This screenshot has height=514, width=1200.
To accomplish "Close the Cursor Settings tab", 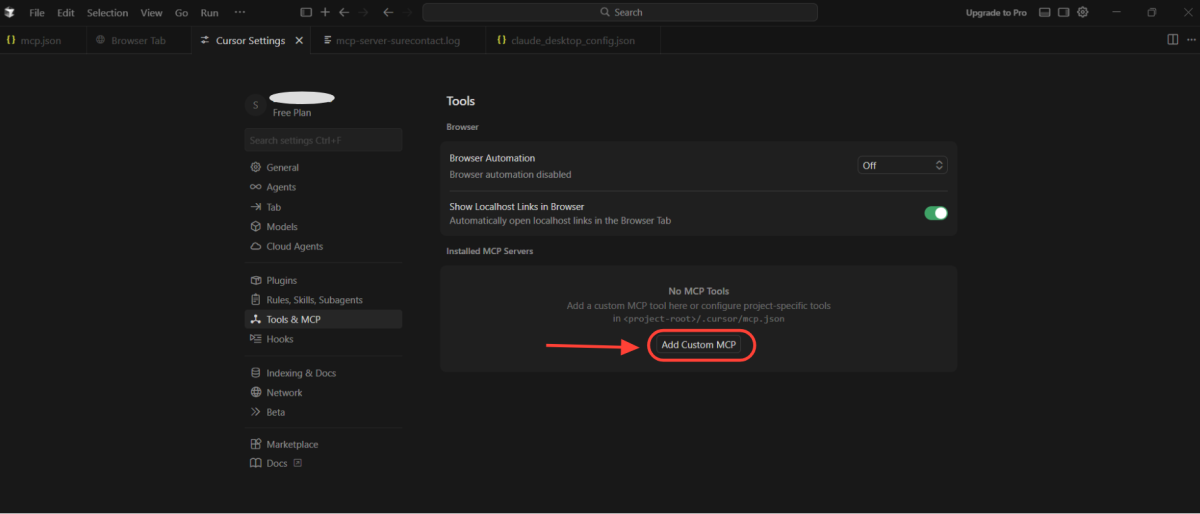I will point(299,41).
